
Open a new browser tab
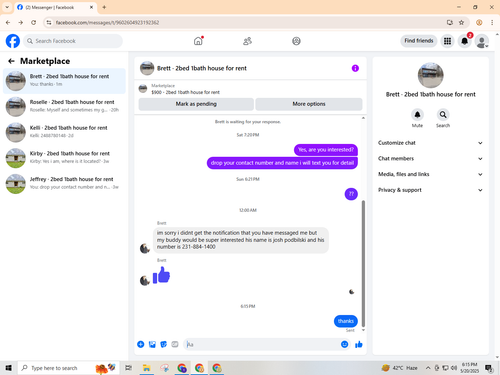(x=104, y=7)
